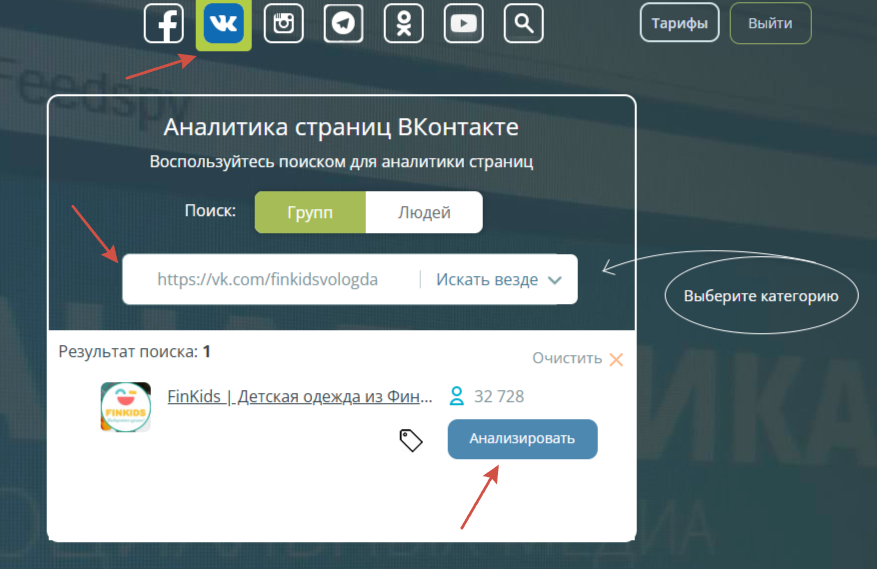Click the tag label icon

[411, 440]
